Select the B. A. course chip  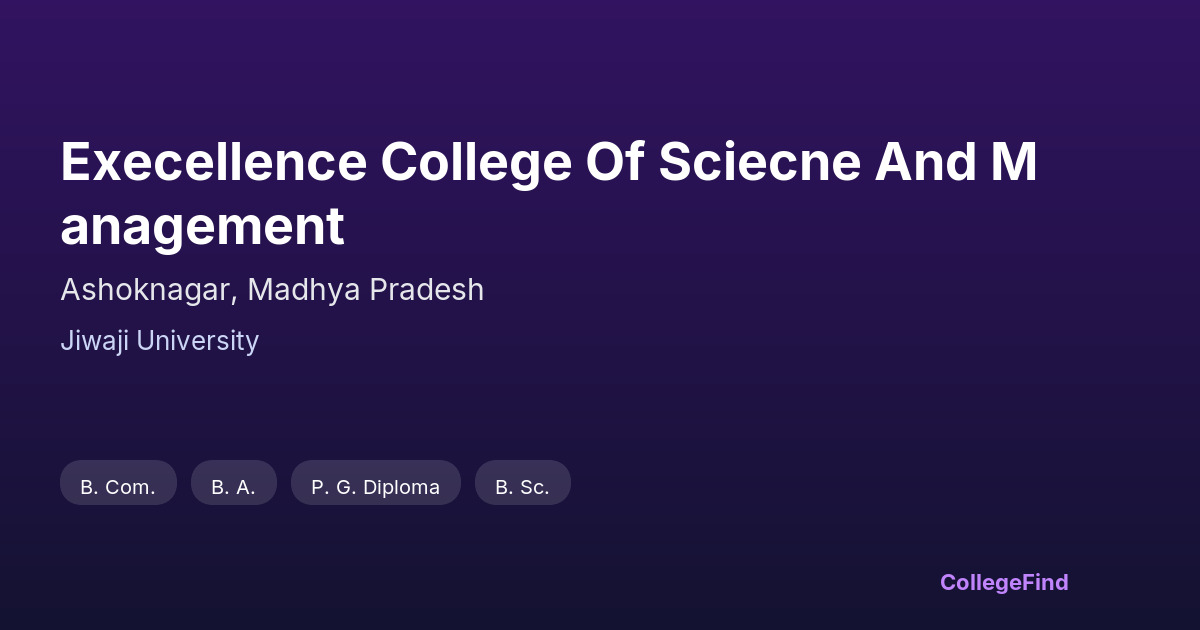pyautogui.click(x=233, y=484)
